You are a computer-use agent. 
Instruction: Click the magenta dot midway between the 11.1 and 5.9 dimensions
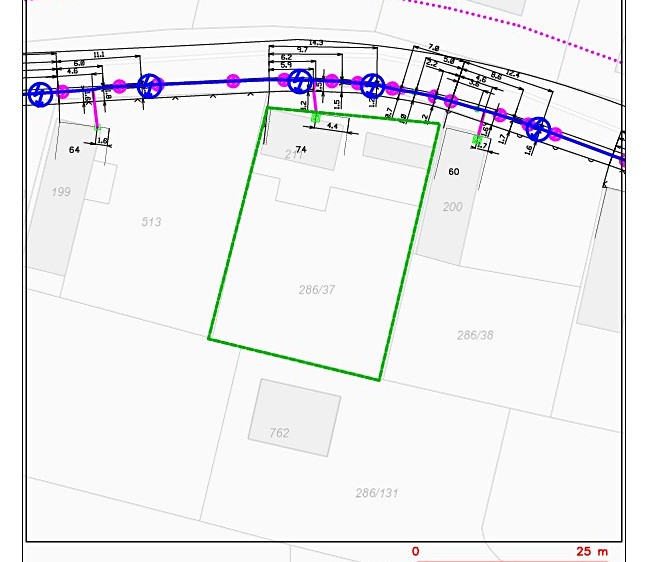(x=233, y=81)
